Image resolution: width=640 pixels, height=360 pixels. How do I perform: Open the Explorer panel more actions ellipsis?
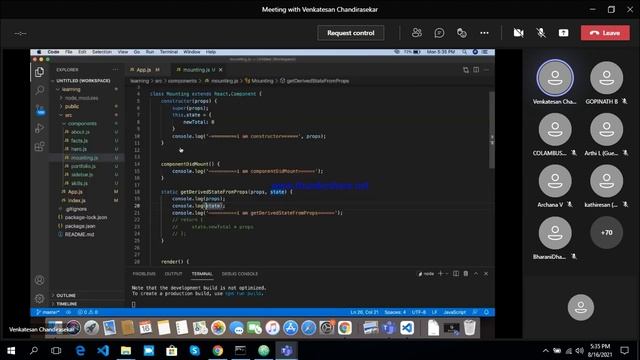point(116,70)
